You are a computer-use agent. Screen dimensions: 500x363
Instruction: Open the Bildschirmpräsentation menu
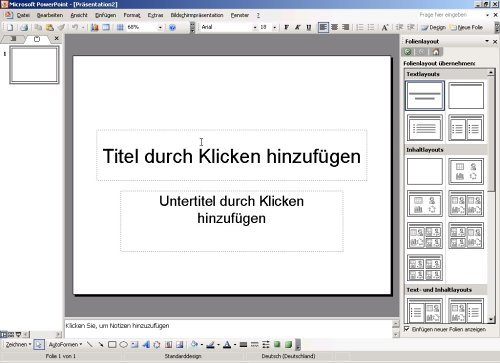click(197, 15)
